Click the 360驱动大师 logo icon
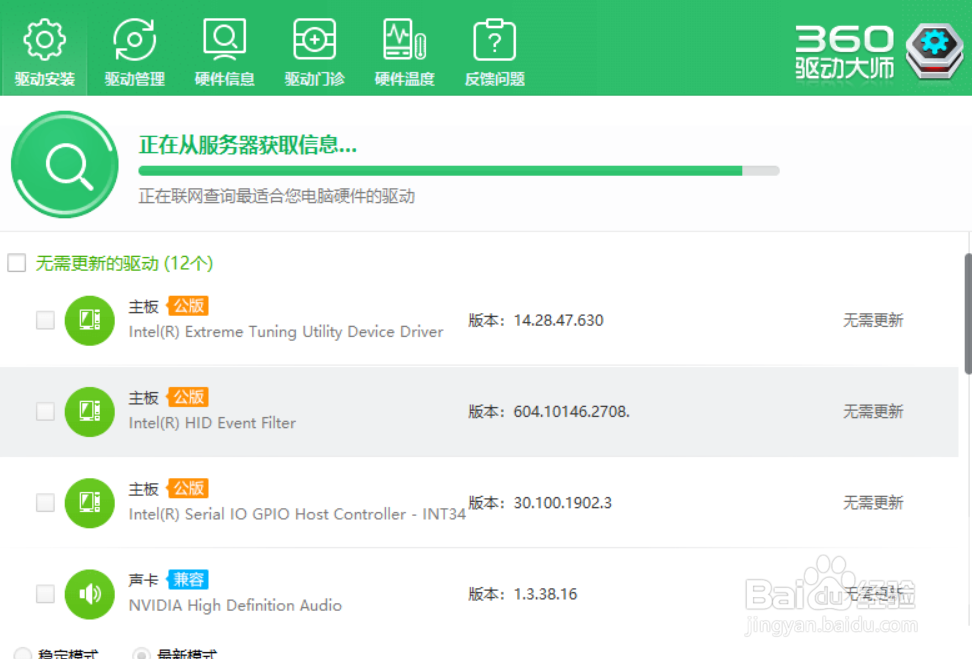 coord(934,51)
